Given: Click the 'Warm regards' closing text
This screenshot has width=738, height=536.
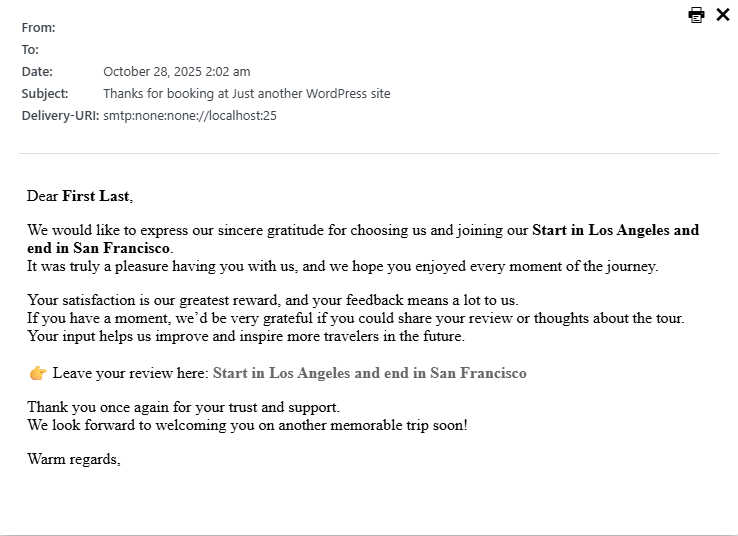Looking at the screenshot, I should coord(74,459).
